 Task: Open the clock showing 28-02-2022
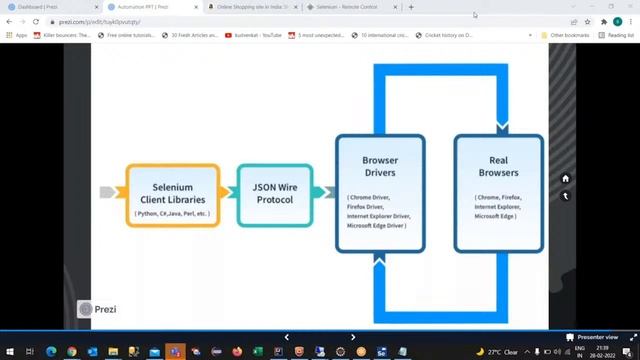pyautogui.click(x=602, y=352)
